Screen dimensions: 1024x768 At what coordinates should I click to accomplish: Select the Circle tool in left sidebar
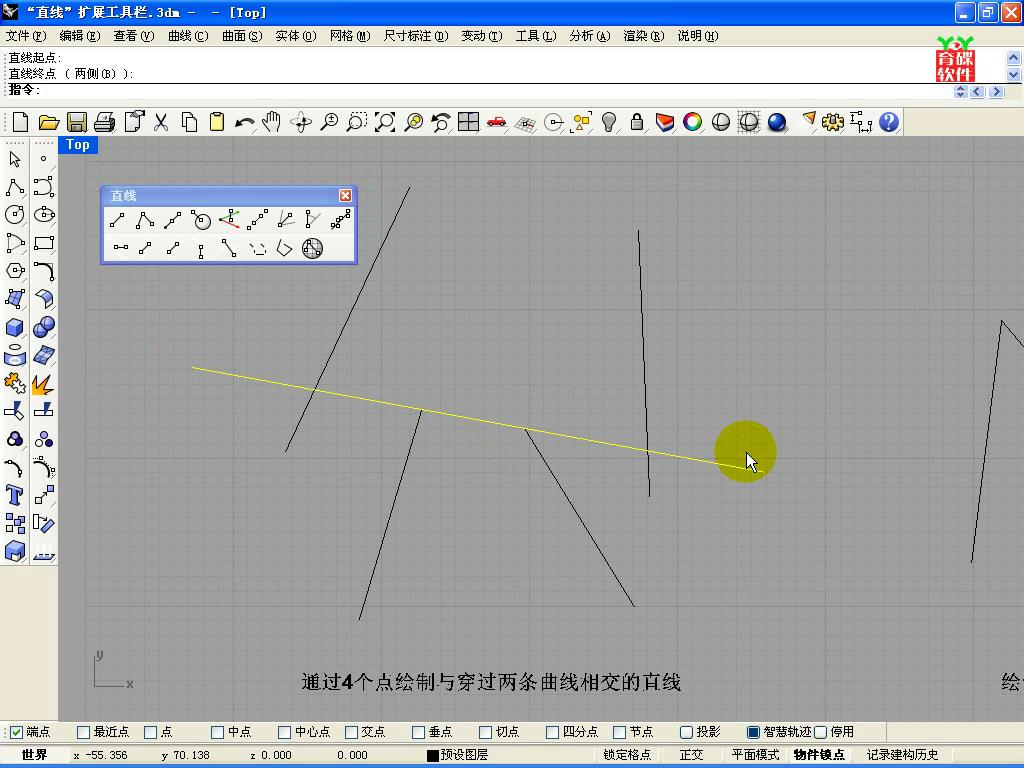15,214
